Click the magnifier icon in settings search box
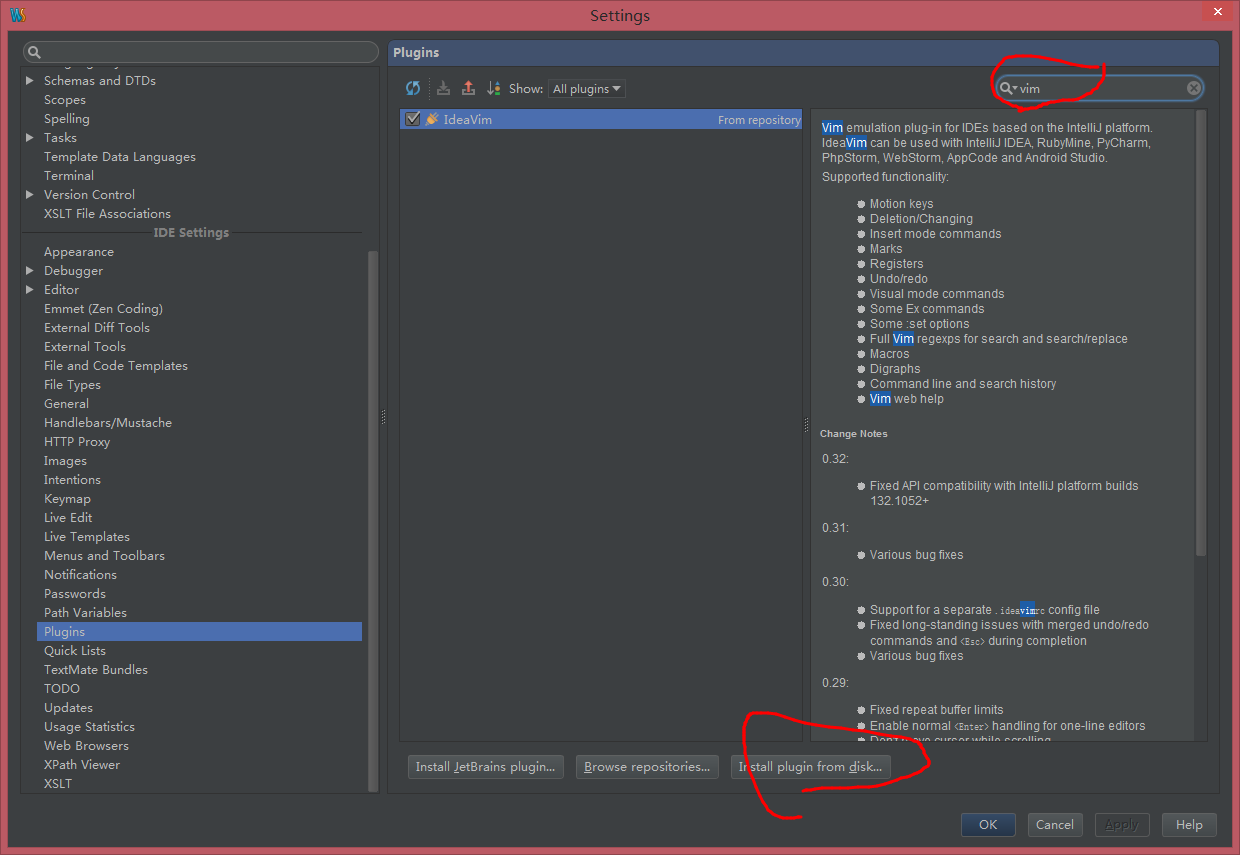This screenshot has width=1240, height=855. (x=34, y=52)
